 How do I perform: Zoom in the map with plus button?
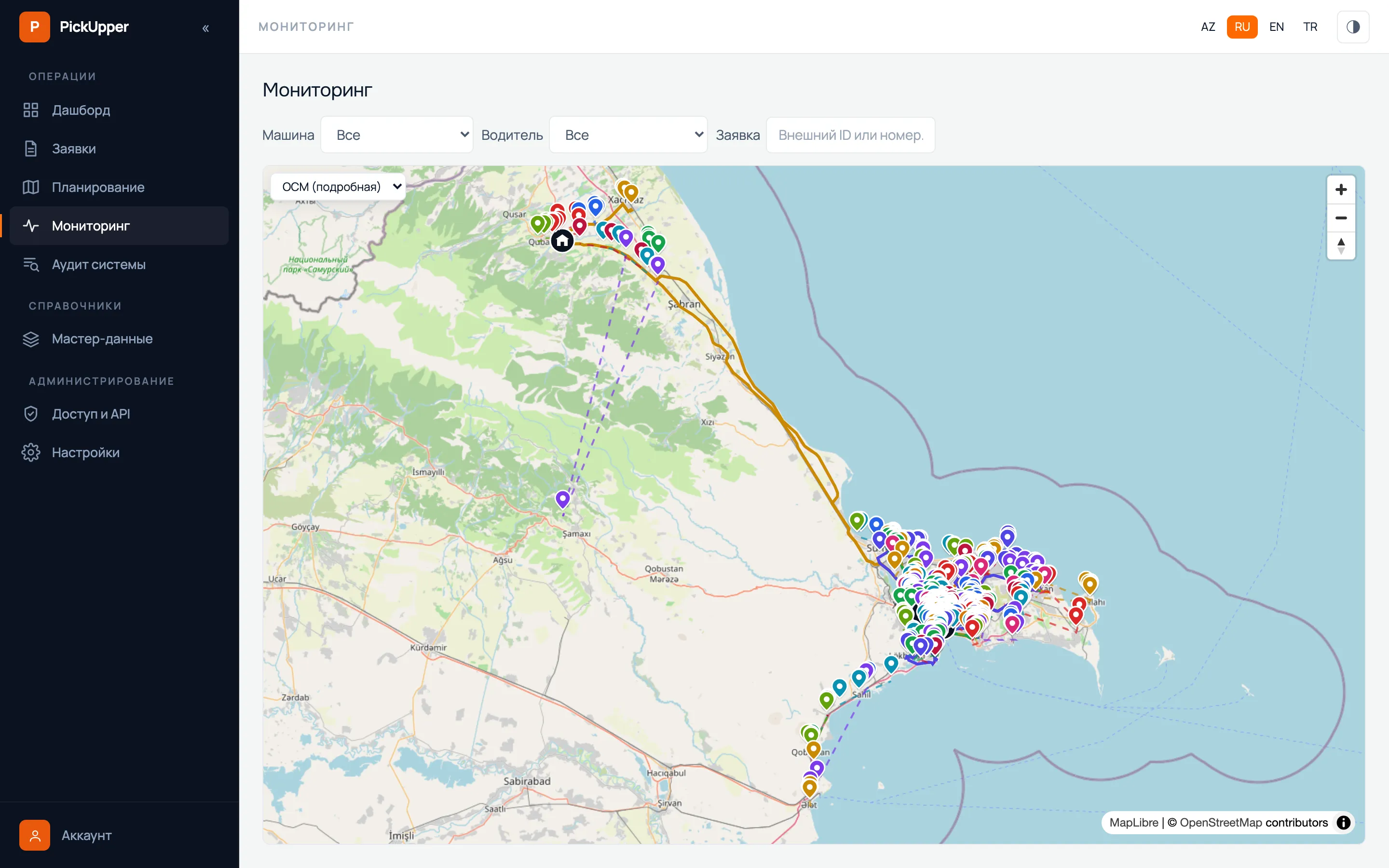pyautogui.click(x=1341, y=190)
